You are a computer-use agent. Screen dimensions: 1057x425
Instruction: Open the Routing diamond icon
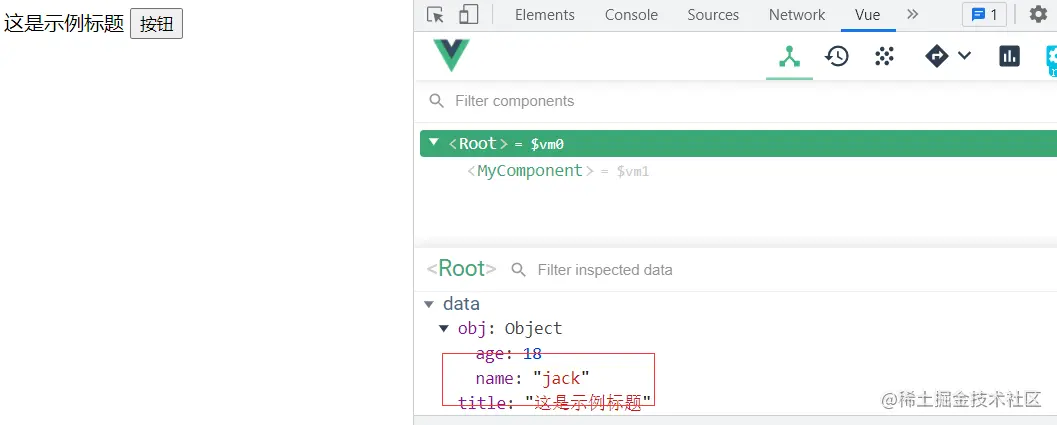[x=937, y=56]
